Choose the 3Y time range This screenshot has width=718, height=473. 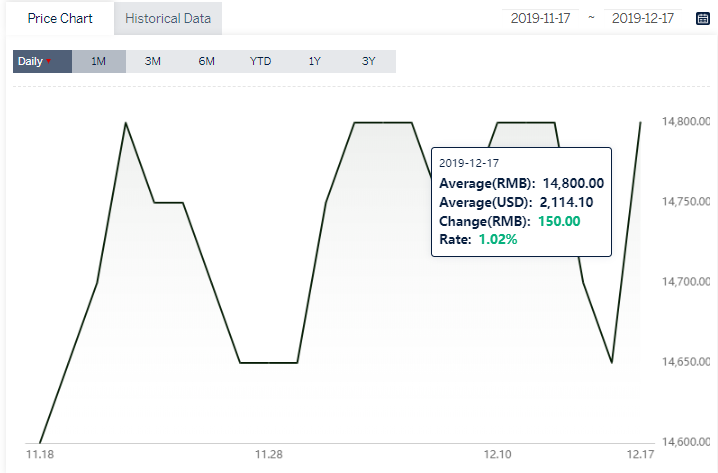tap(368, 61)
